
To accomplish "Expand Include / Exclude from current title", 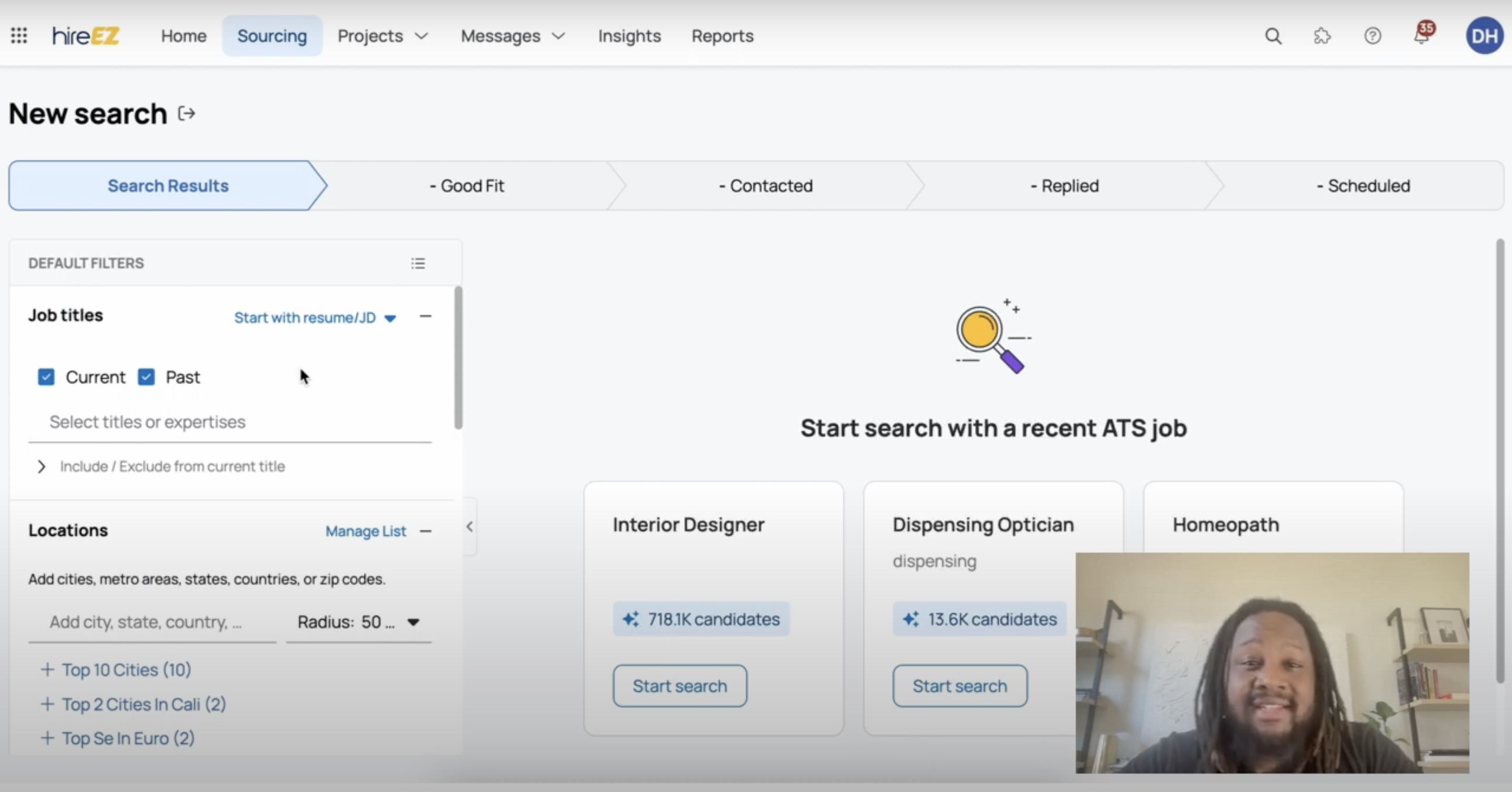I will pos(161,466).
